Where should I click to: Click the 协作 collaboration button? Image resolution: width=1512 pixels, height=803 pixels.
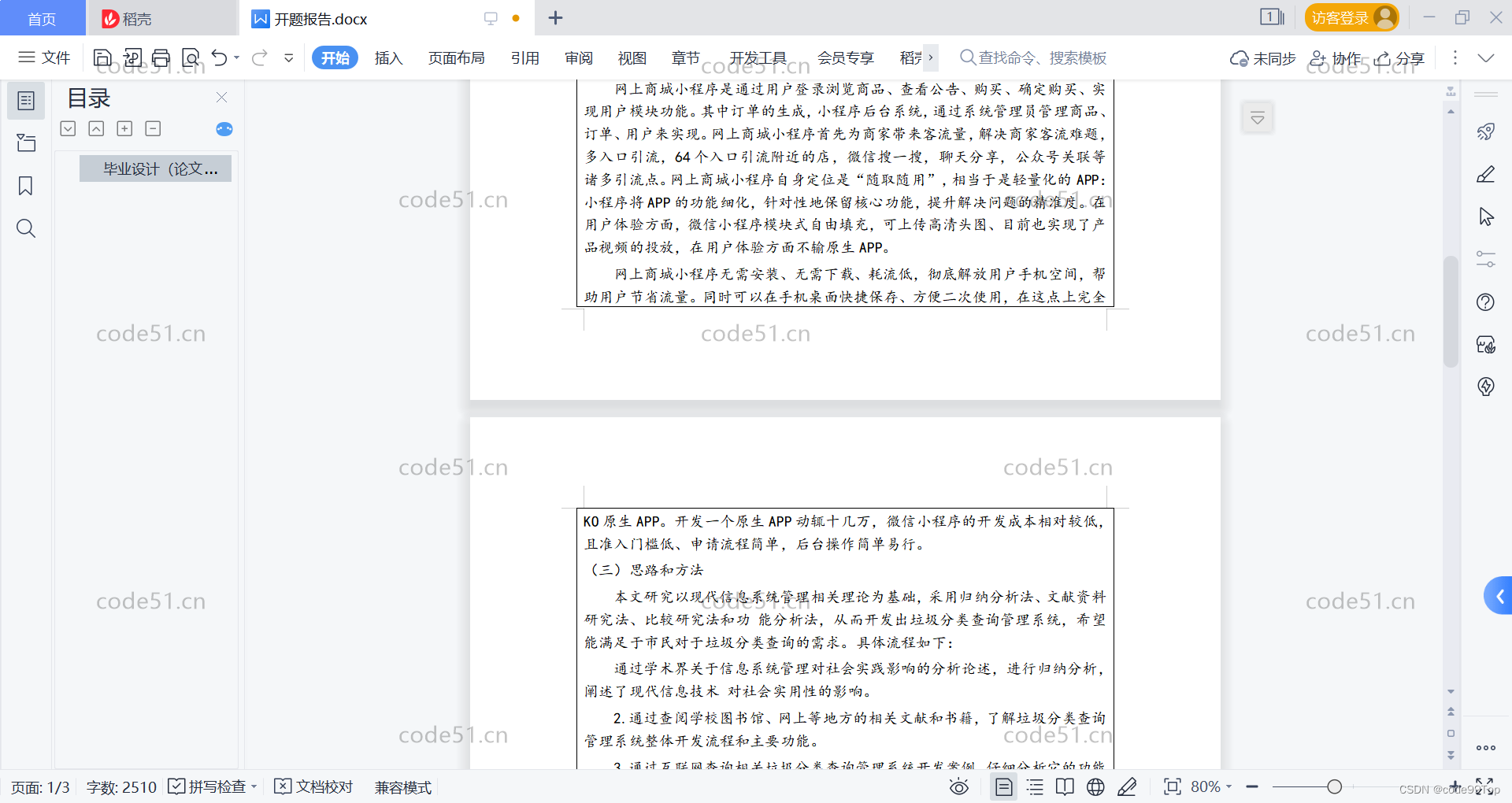pos(1336,58)
